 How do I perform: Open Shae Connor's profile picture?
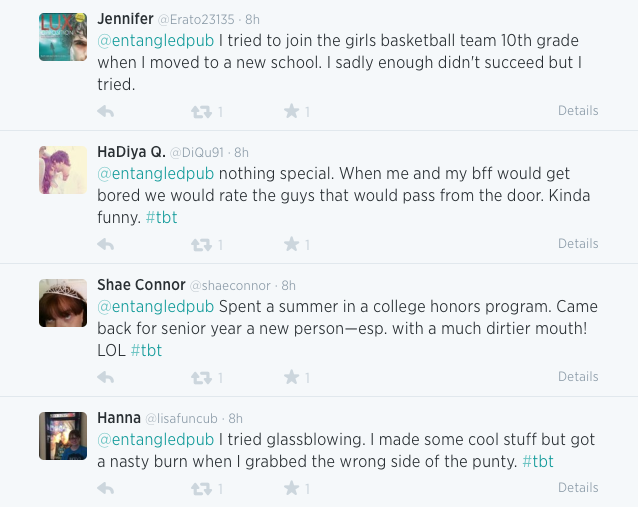pos(63,303)
